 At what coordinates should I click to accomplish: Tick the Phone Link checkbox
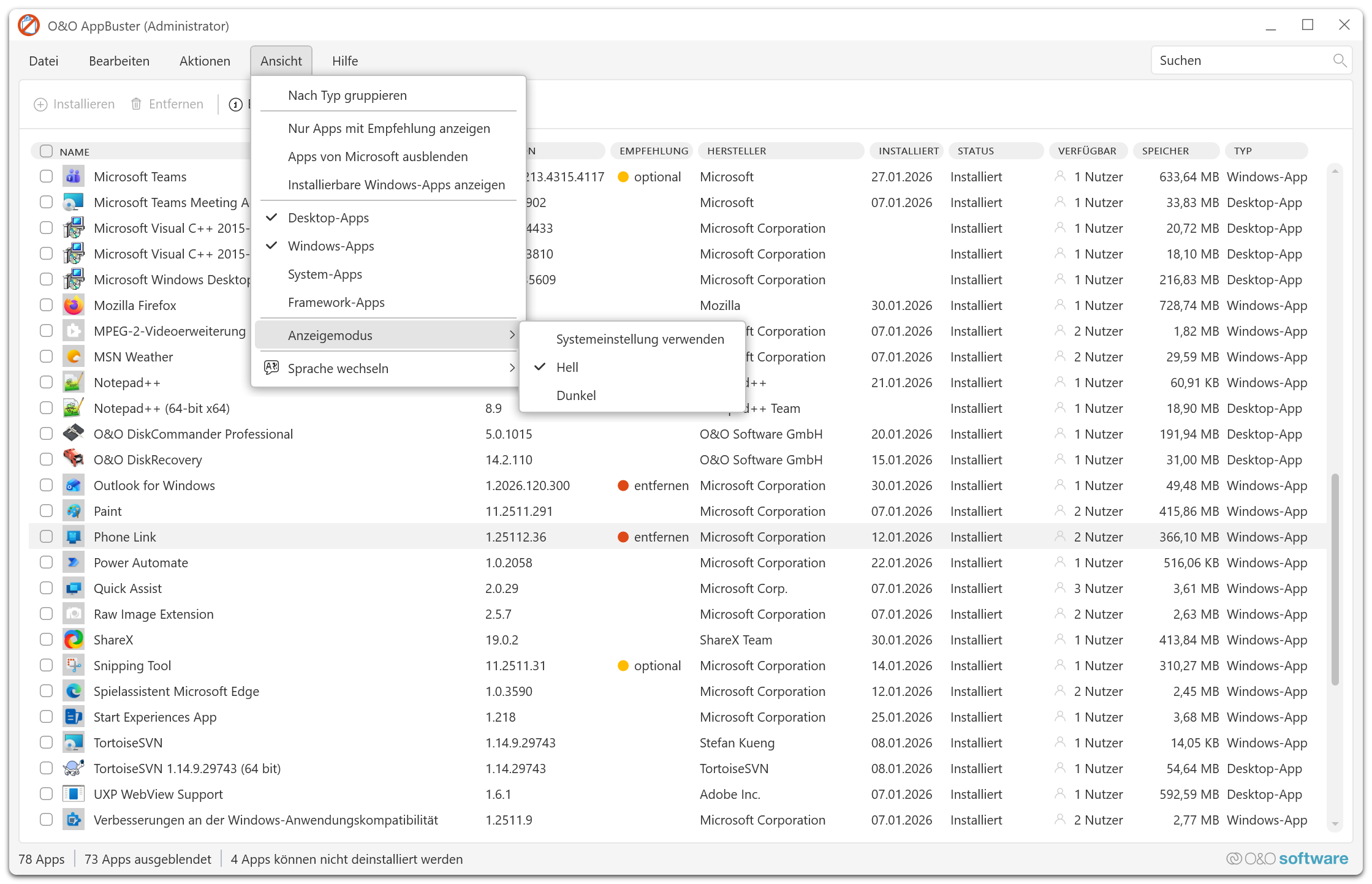(x=46, y=537)
